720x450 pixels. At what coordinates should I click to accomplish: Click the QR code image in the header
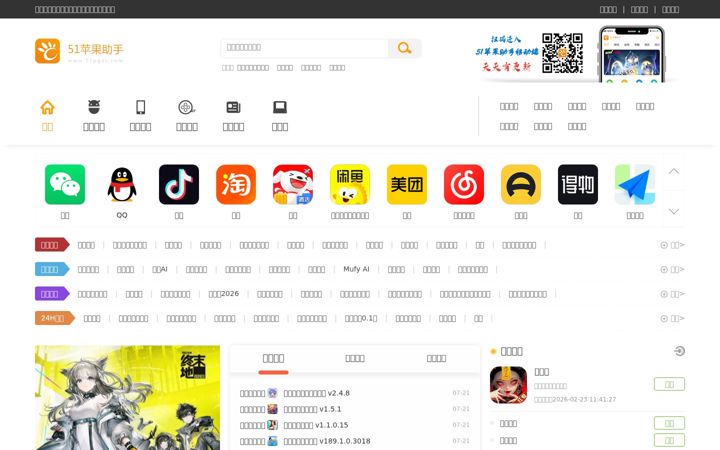click(x=562, y=53)
